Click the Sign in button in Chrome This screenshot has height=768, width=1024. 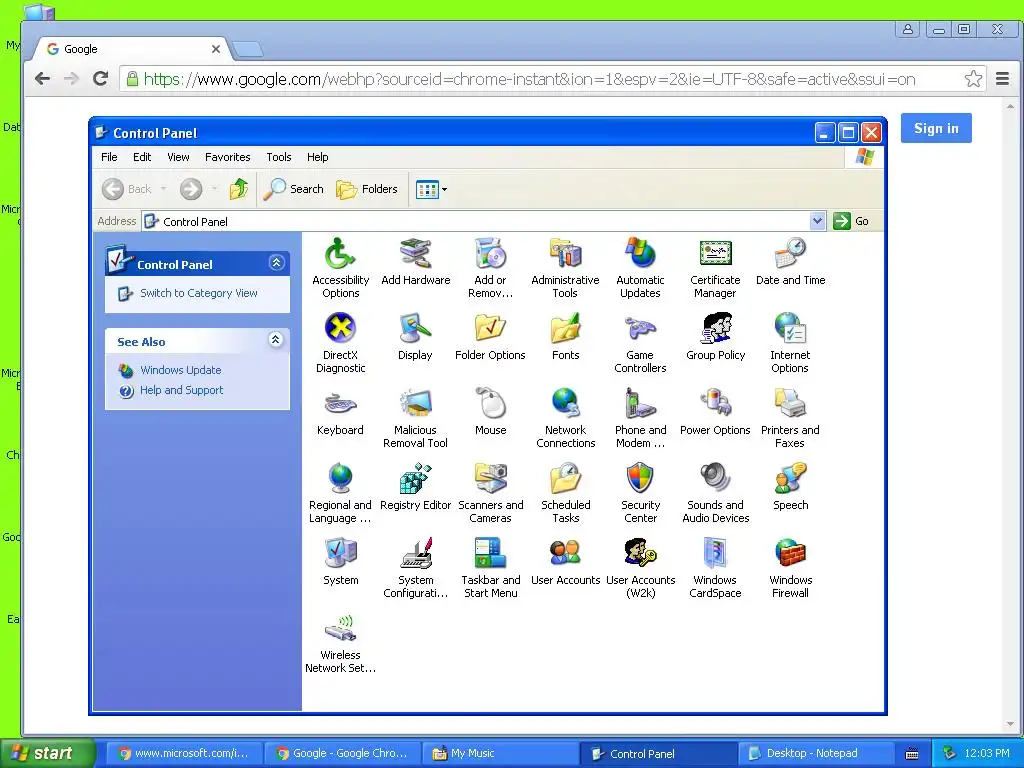[x=936, y=128]
